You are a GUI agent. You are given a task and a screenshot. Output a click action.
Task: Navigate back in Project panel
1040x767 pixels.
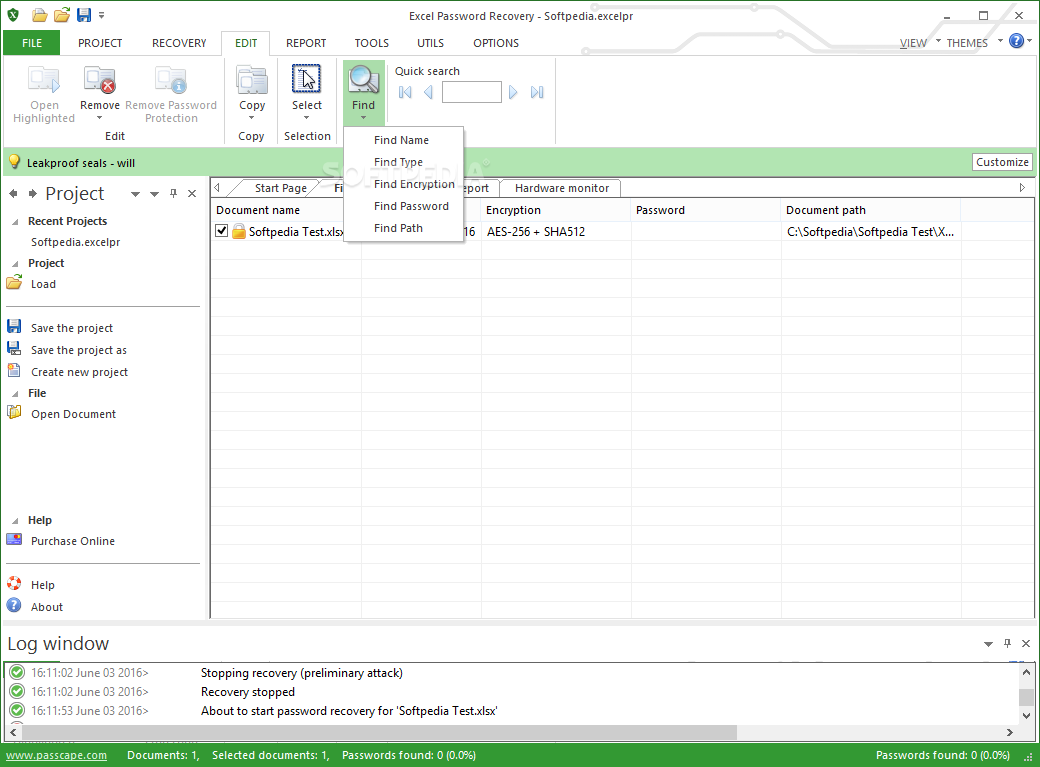[x=13, y=194]
